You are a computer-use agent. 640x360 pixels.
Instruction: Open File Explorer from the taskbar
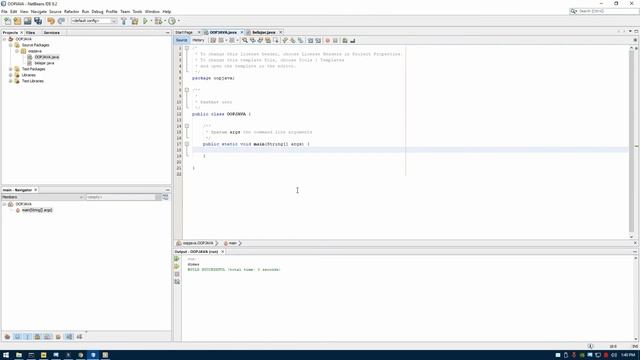19,355
